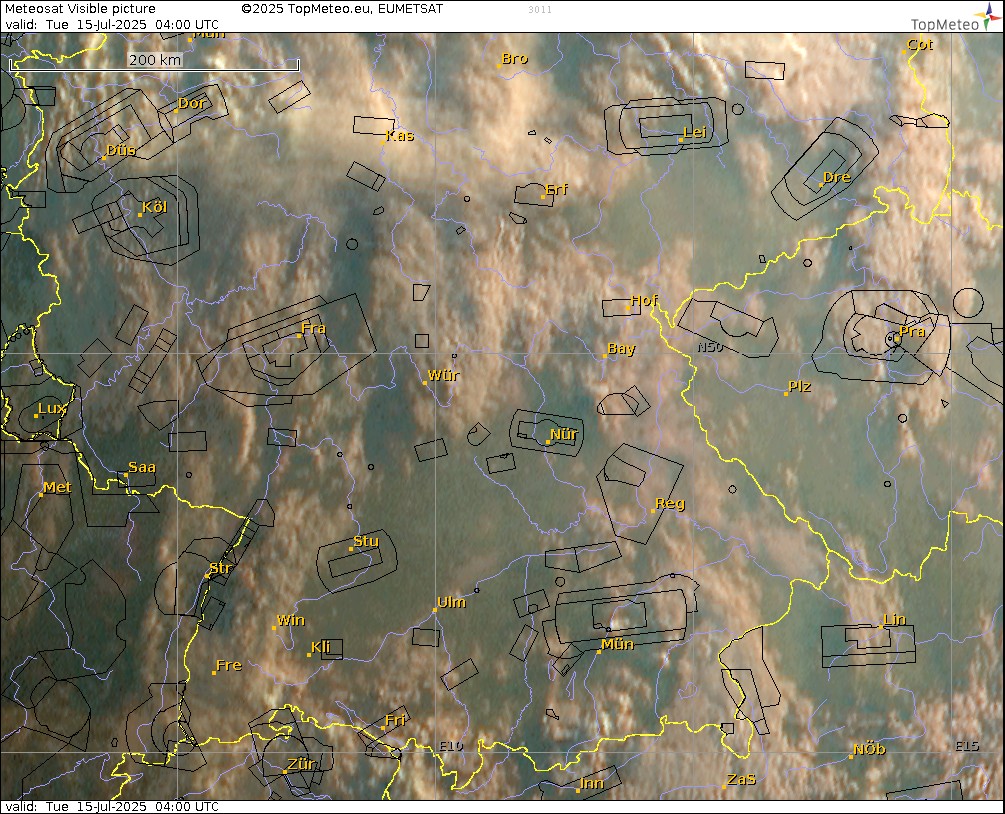Select the "Erf" city label

(x=556, y=189)
